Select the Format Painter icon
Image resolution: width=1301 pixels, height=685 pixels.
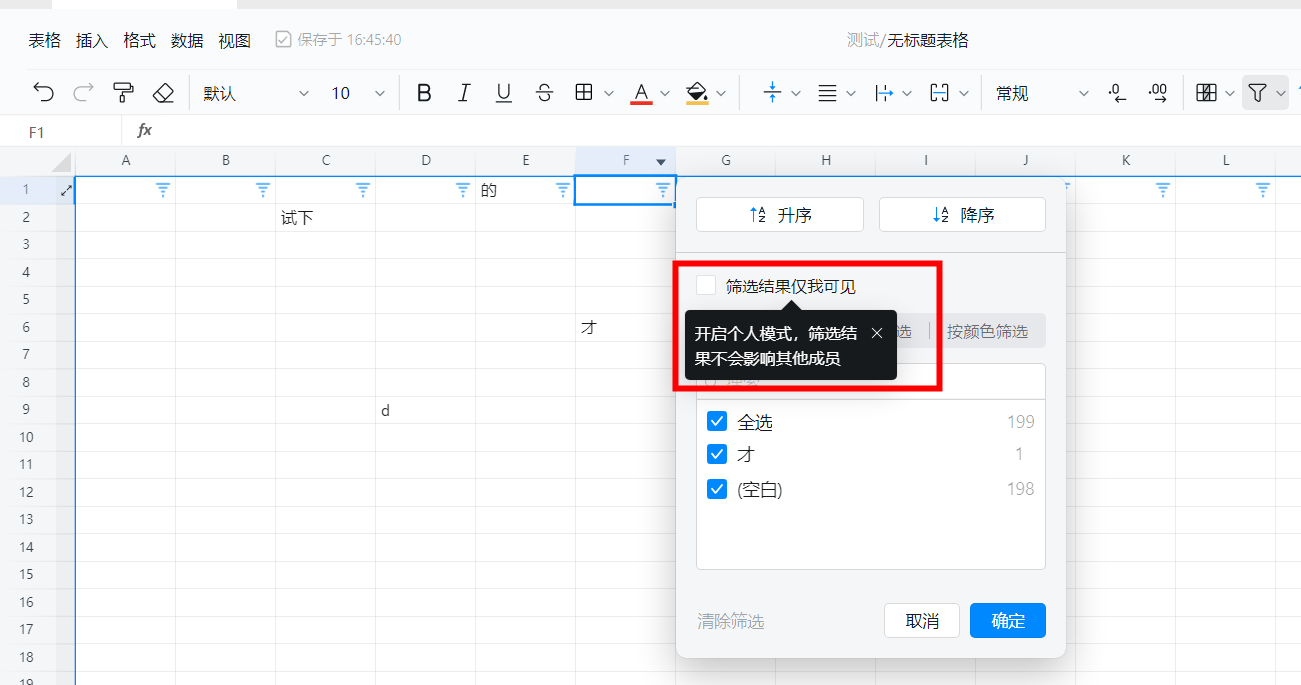point(122,92)
